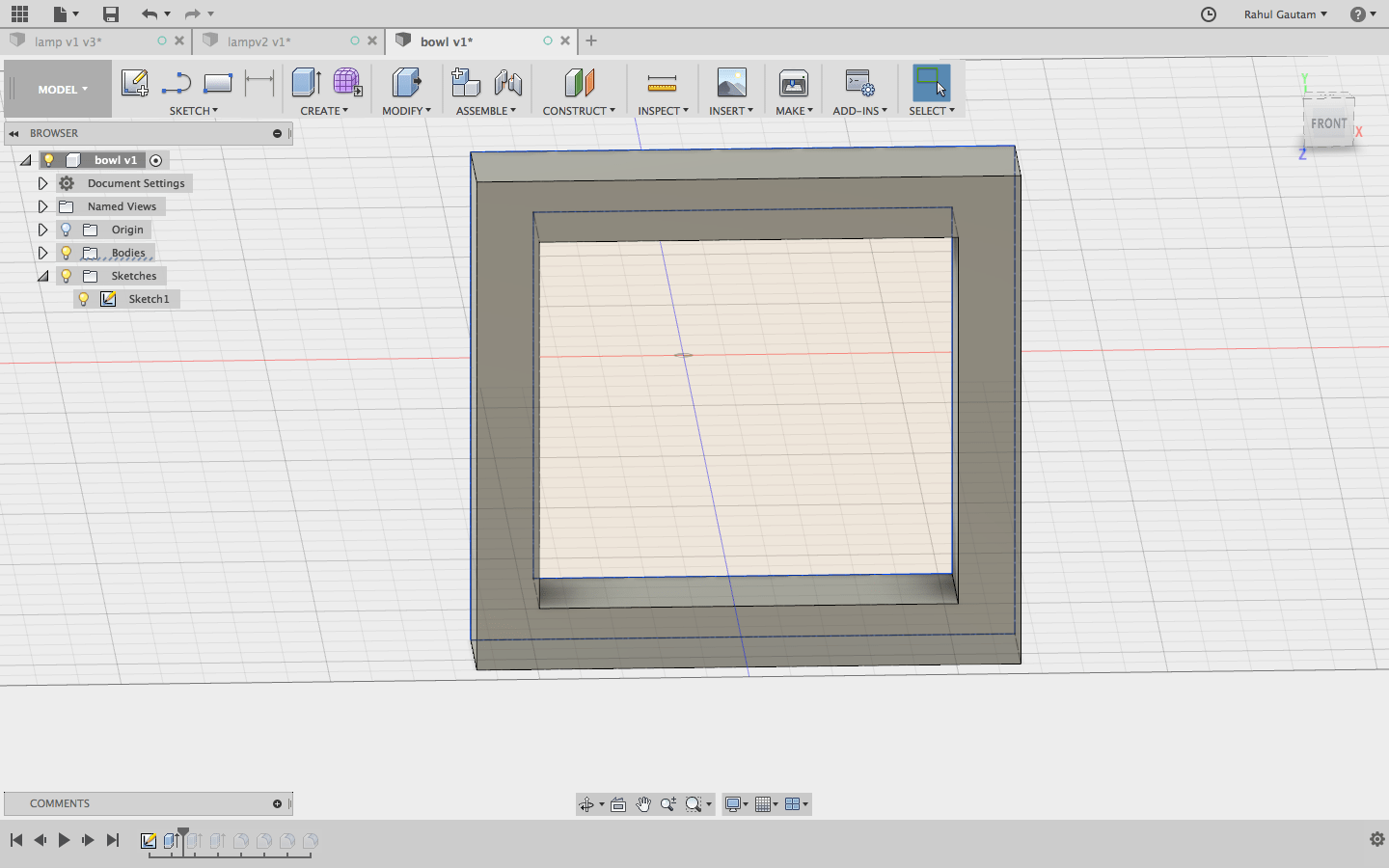Open the CONSTRUCT menu
The image size is (1389, 868).
tap(579, 111)
